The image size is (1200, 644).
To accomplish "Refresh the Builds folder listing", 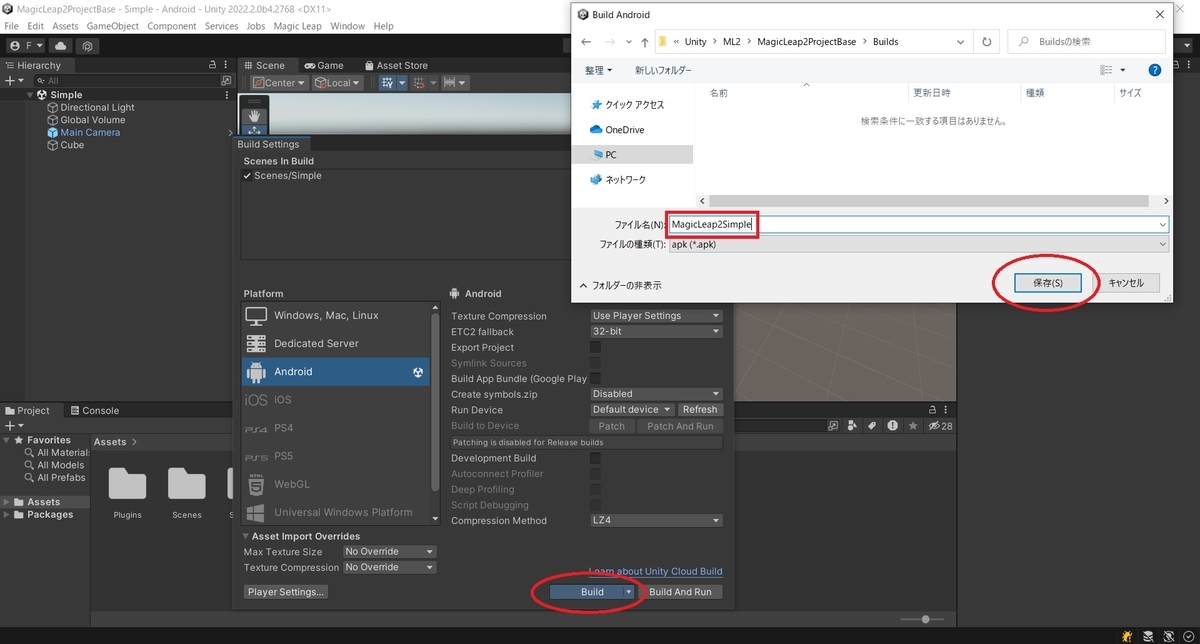I will 986,42.
